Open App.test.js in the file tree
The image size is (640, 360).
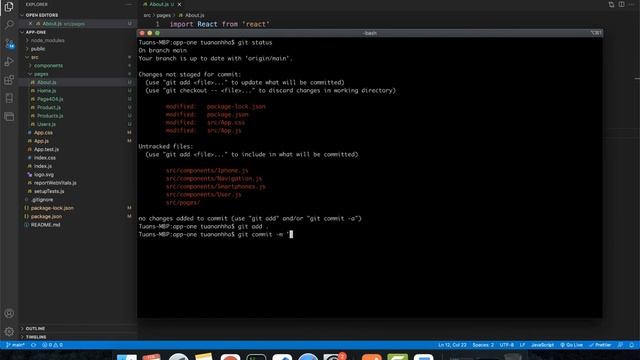46,149
